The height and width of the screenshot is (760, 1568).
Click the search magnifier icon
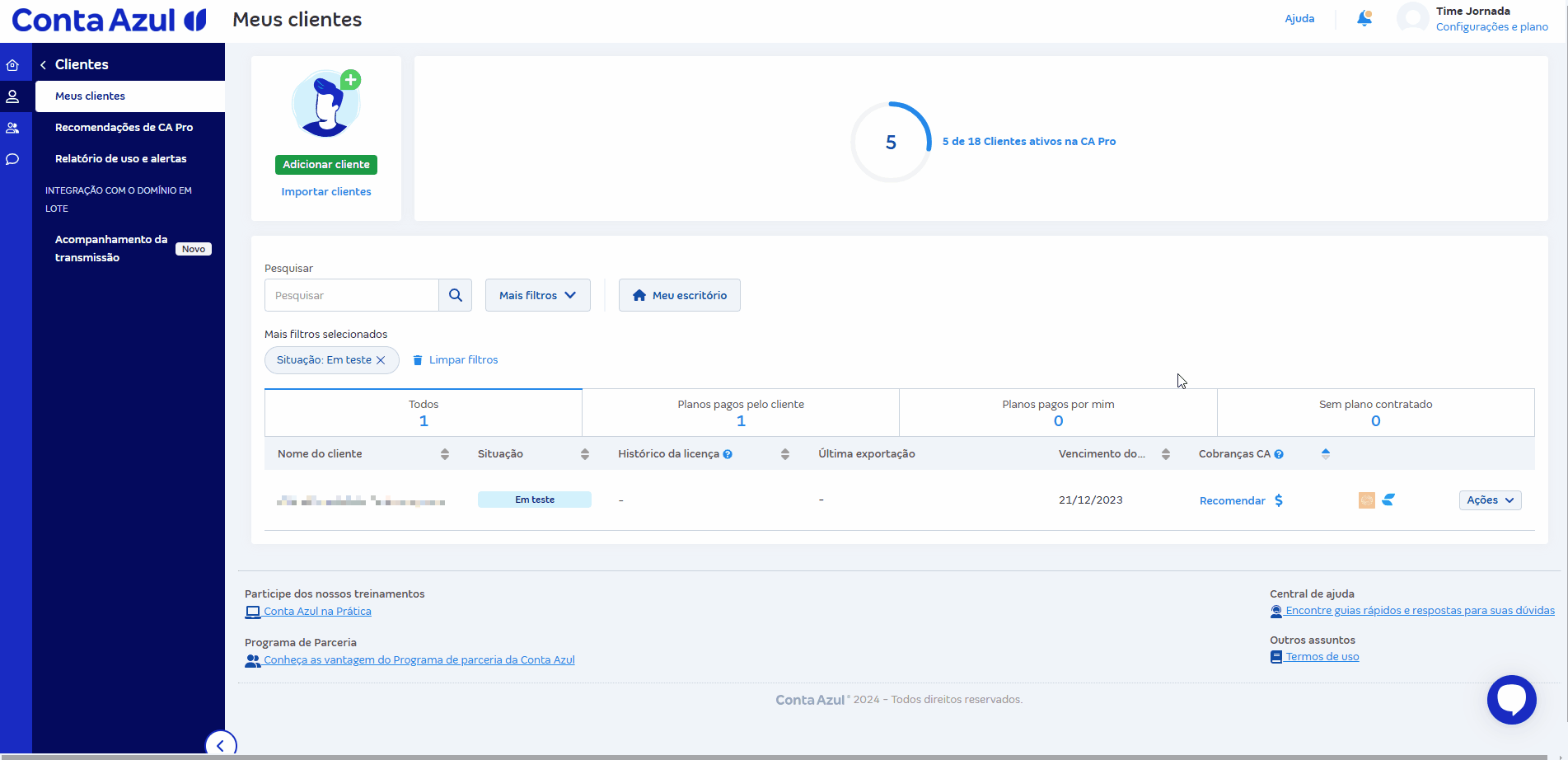[455, 294]
